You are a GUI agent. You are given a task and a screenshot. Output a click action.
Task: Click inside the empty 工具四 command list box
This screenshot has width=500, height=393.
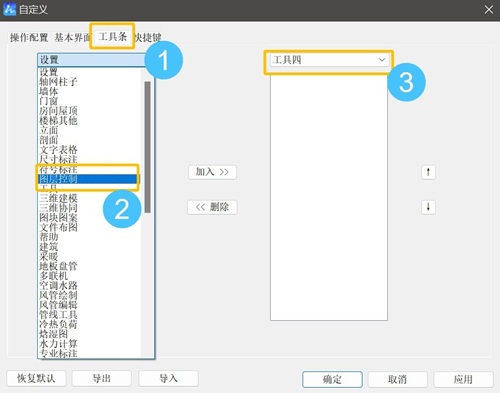point(329,197)
